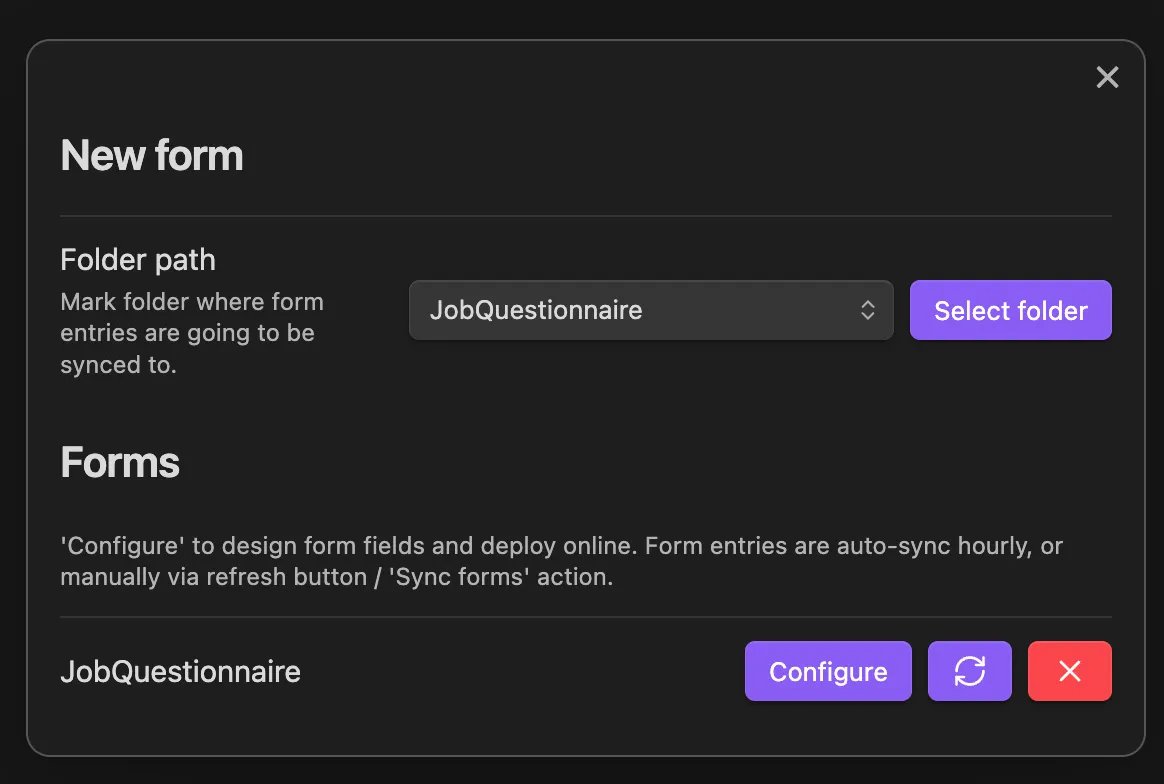
Task: Configure the JobQuestionnaire form
Action: [x=828, y=671]
